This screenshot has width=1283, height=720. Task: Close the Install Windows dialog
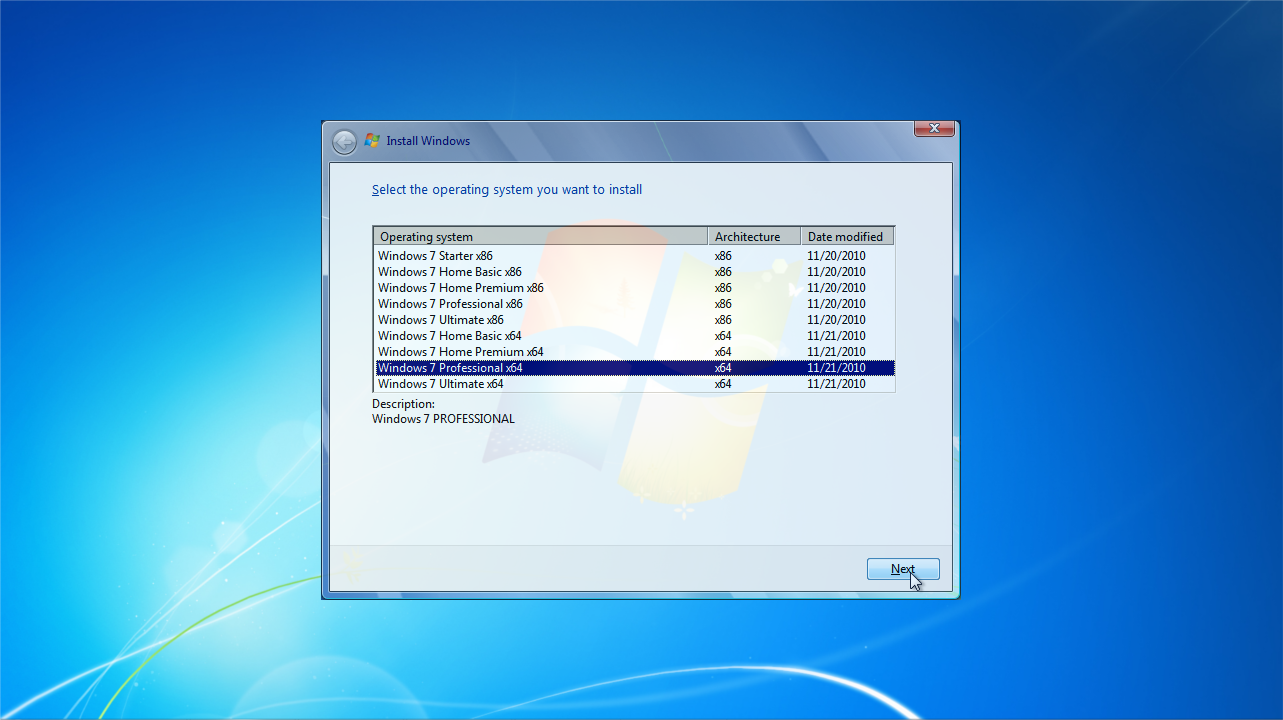(933, 128)
